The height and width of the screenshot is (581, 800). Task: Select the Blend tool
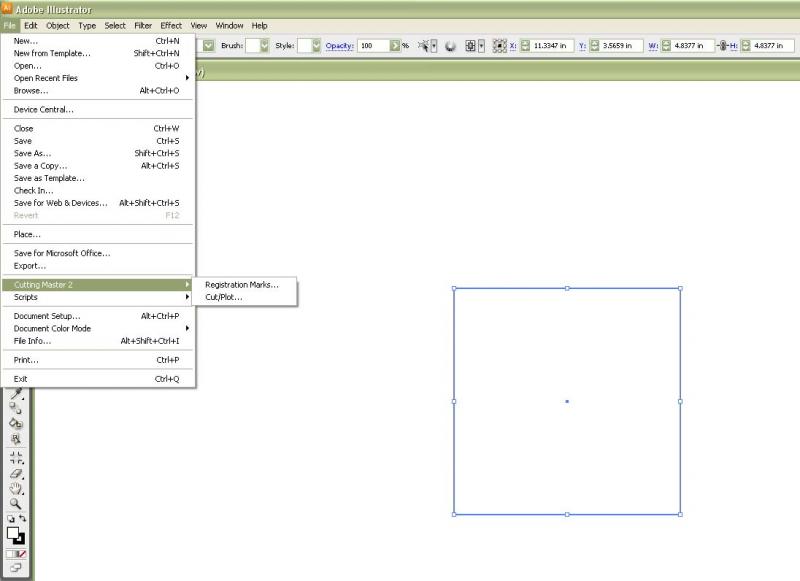tap(16, 408)
